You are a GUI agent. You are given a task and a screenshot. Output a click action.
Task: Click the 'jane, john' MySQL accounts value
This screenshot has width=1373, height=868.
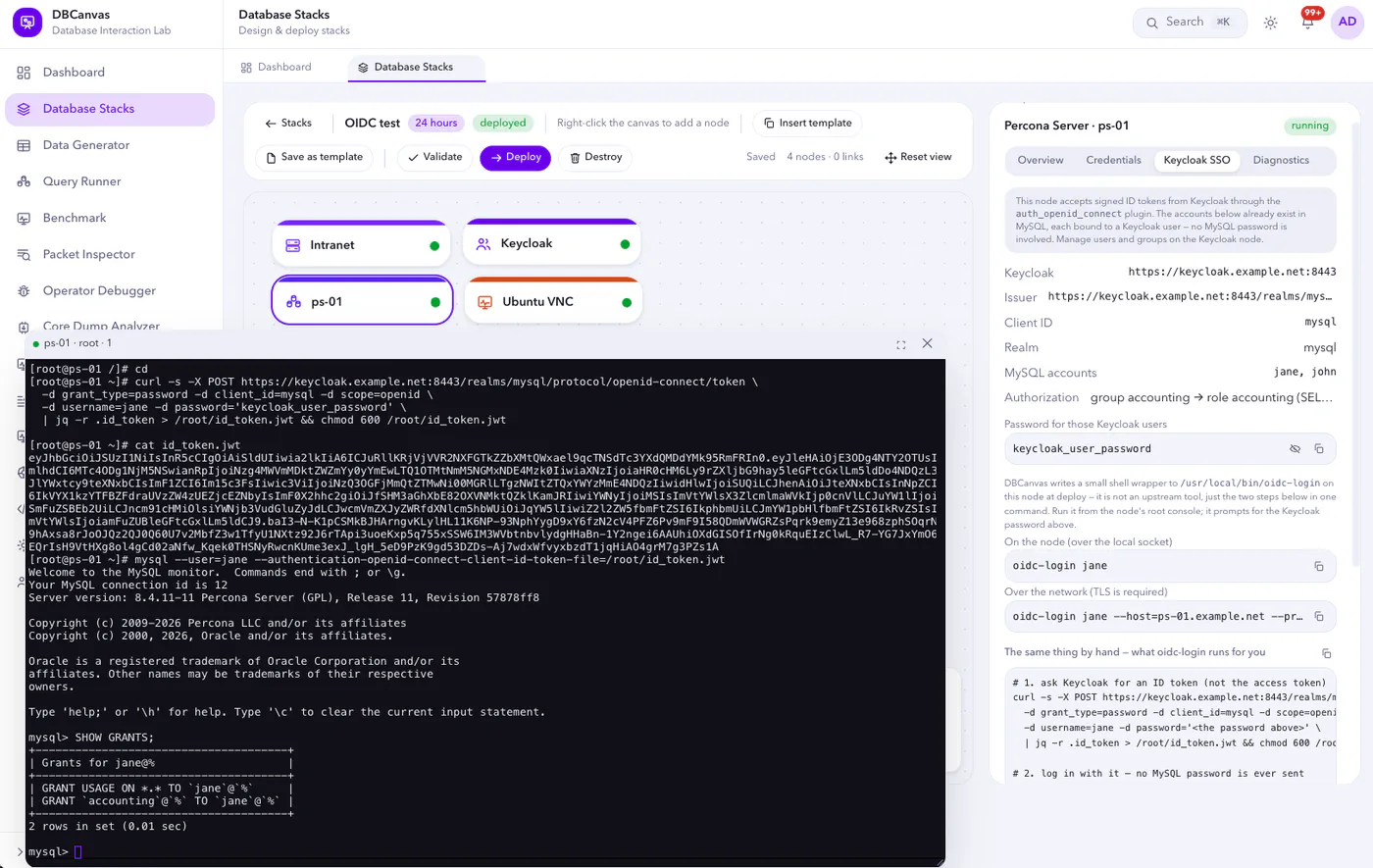pos(1304,373)
